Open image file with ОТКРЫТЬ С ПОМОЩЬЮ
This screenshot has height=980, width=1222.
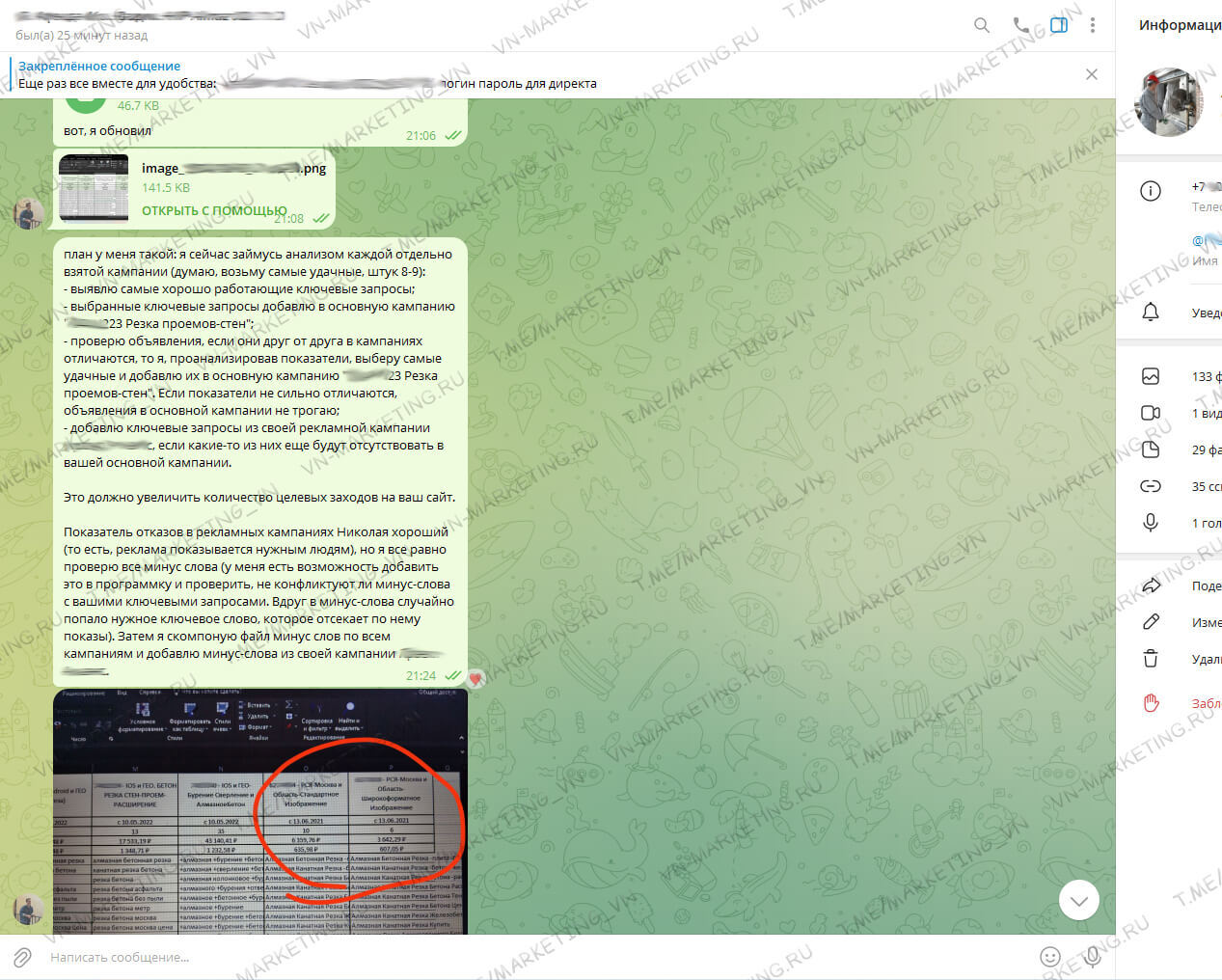(213, 210)
